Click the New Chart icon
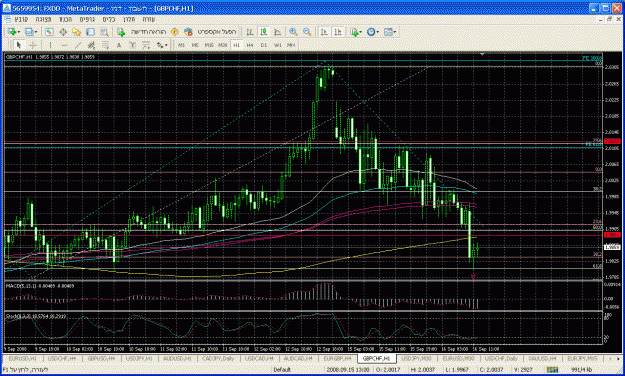 [12, 32]
